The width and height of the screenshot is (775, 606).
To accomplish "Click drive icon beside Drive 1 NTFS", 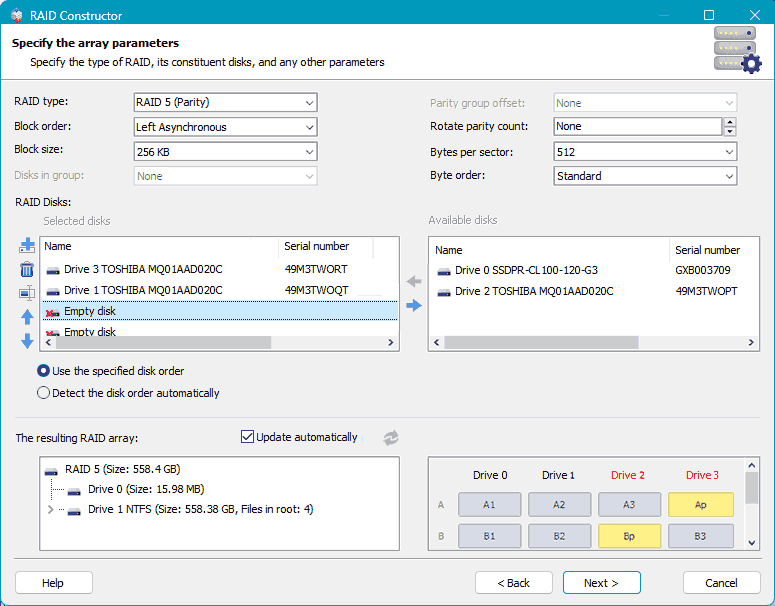I will pyautogui.click(x=74, y=510).
